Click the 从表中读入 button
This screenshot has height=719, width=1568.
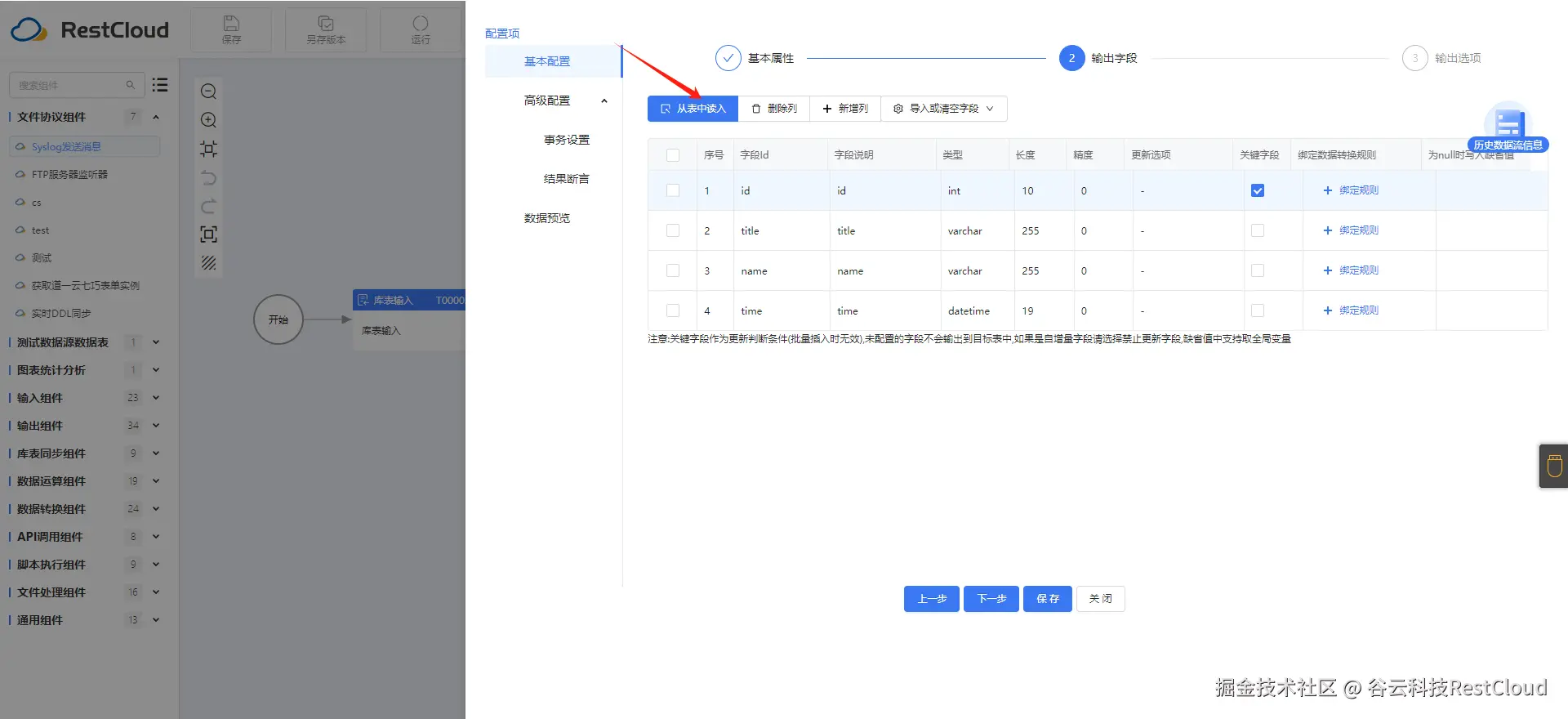tap(693, 109)
